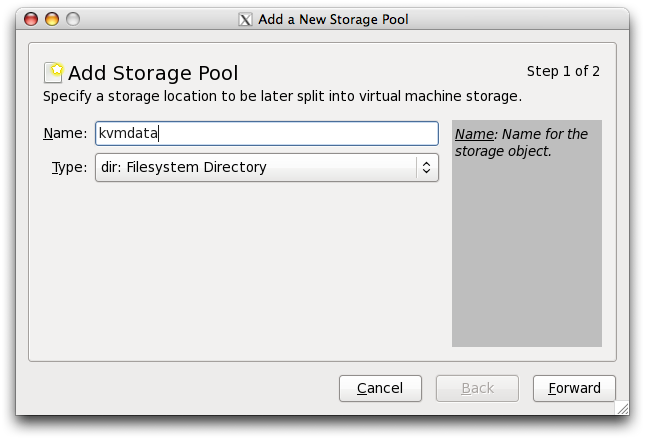This screenshot has width=645, height=439.
Task: Click the "Add Storage Pool" heading
Action: click(x=153, y=73)
